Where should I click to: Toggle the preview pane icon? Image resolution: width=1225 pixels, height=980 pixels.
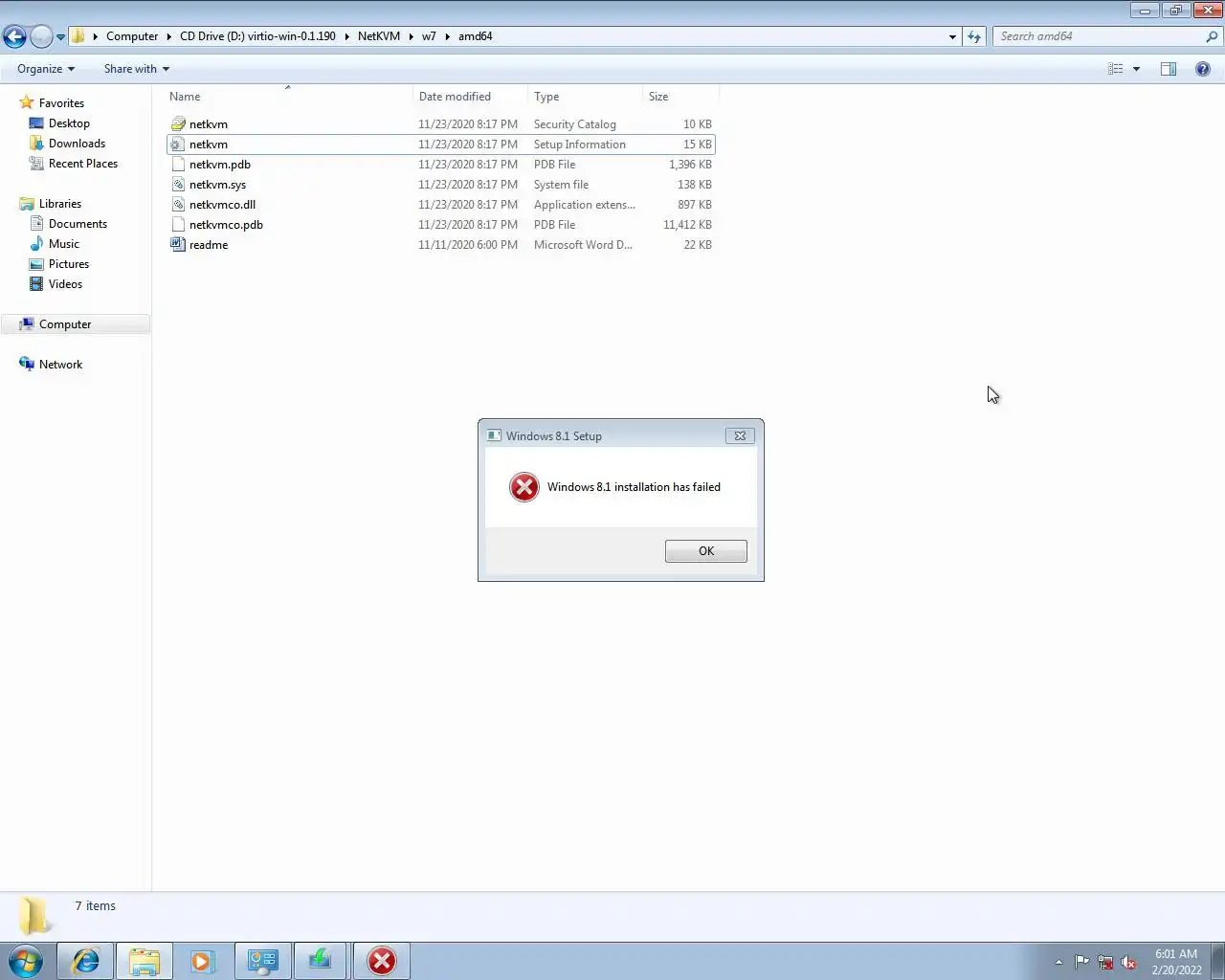pos(1169,69)
